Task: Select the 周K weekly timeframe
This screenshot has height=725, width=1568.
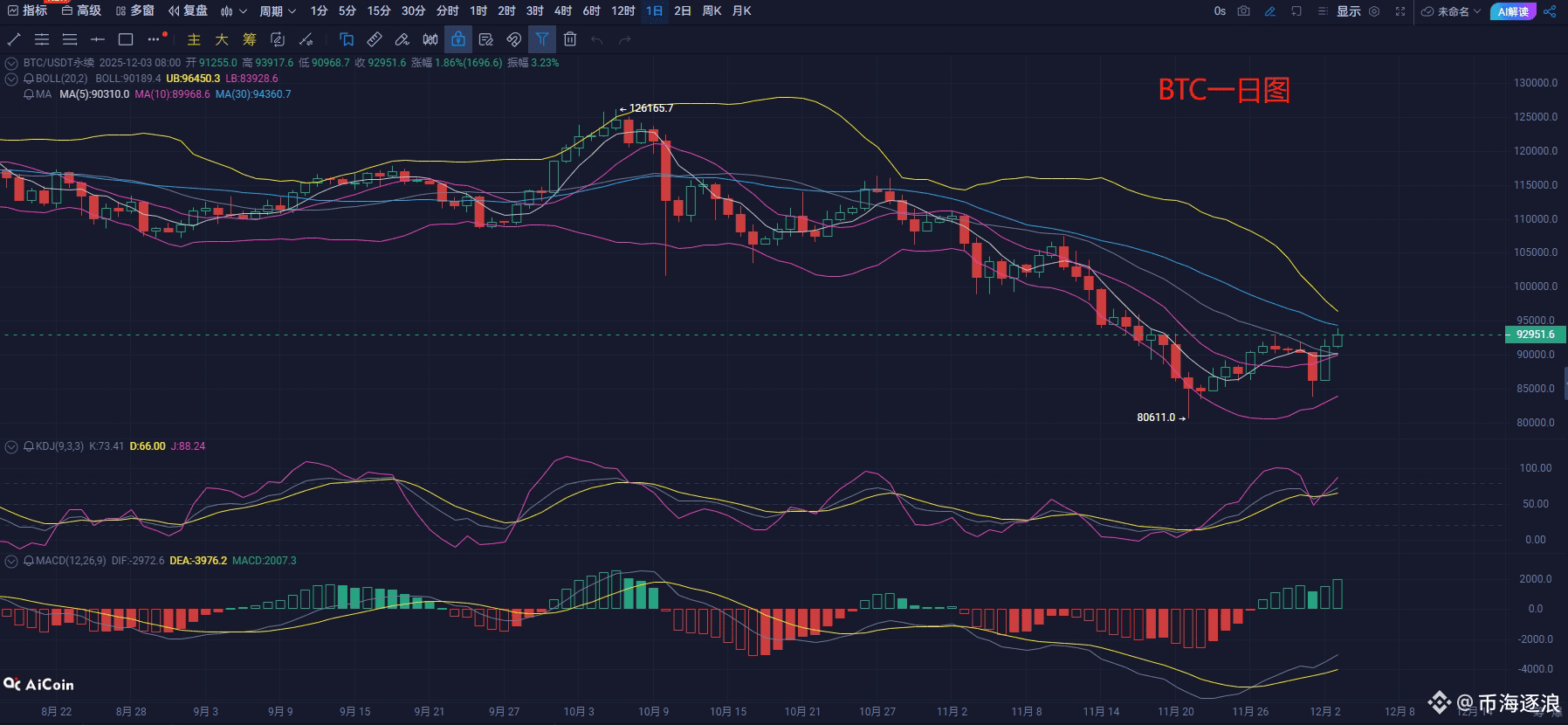Action: 712,11
